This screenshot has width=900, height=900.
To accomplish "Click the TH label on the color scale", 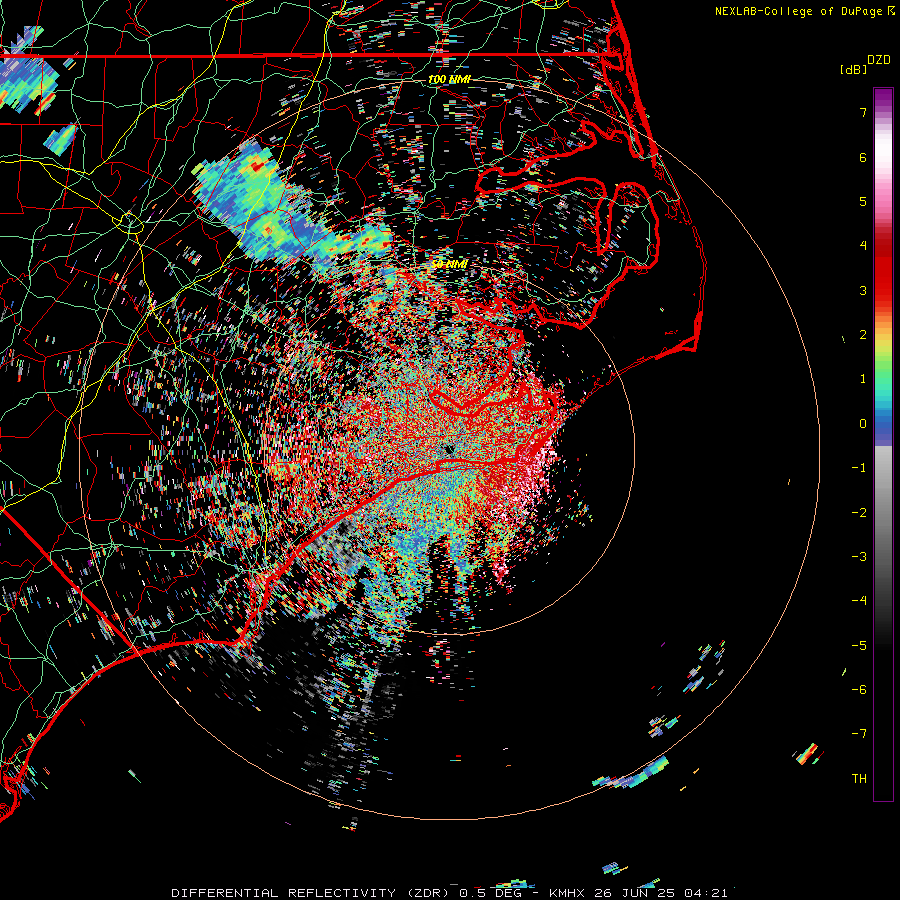I will (859, 778).
